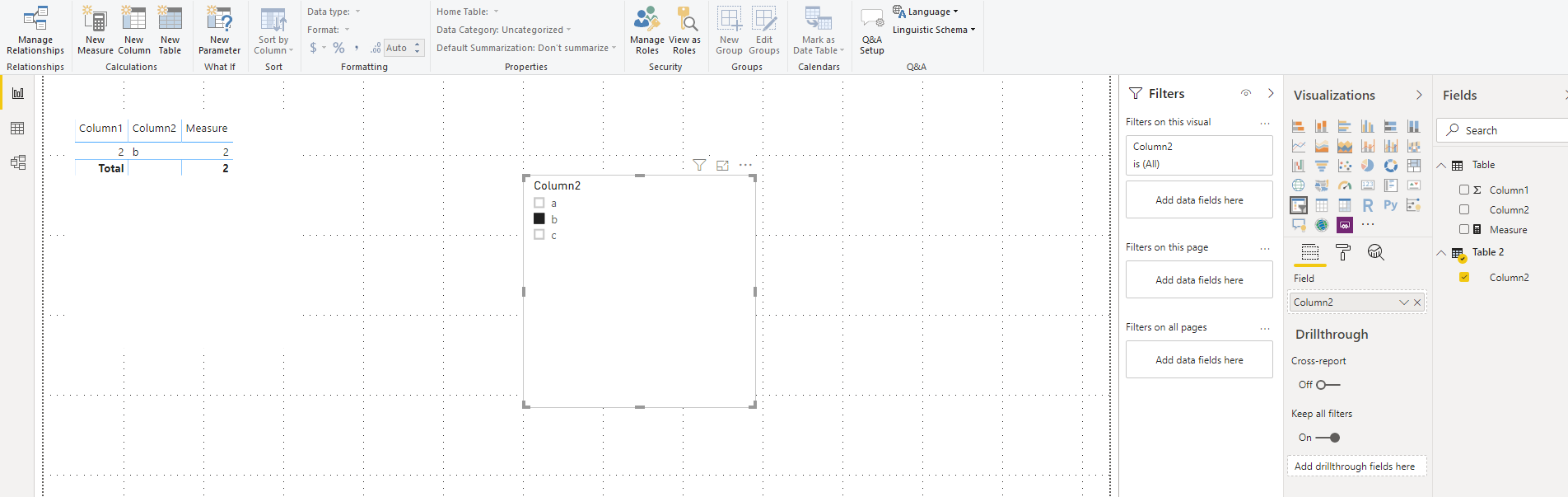Open the Linguistic Schema dropdown
The image size is (1568, 497).
tap(934, 30)
